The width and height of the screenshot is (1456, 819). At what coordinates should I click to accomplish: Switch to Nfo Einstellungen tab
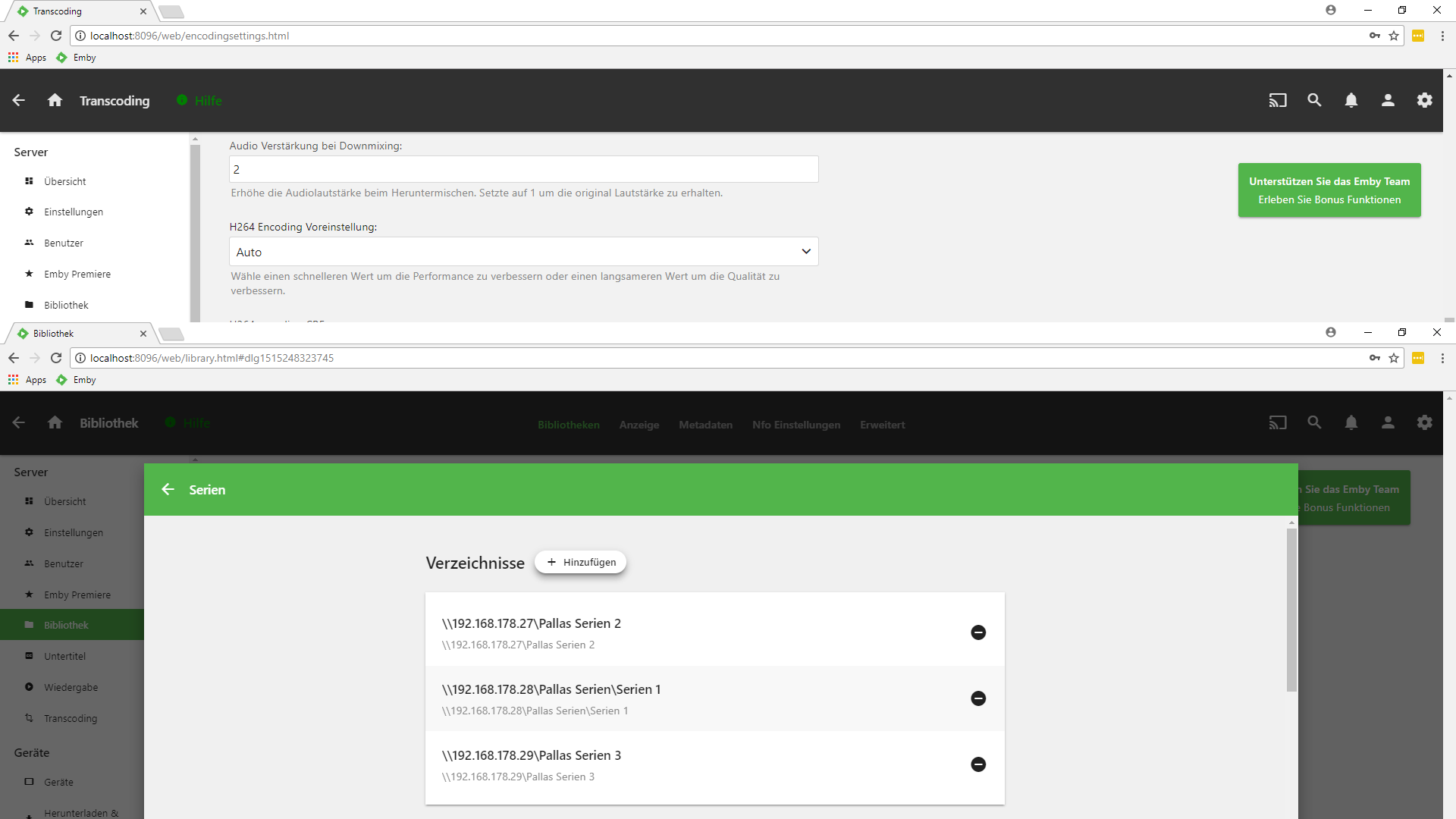coord(796,425)
